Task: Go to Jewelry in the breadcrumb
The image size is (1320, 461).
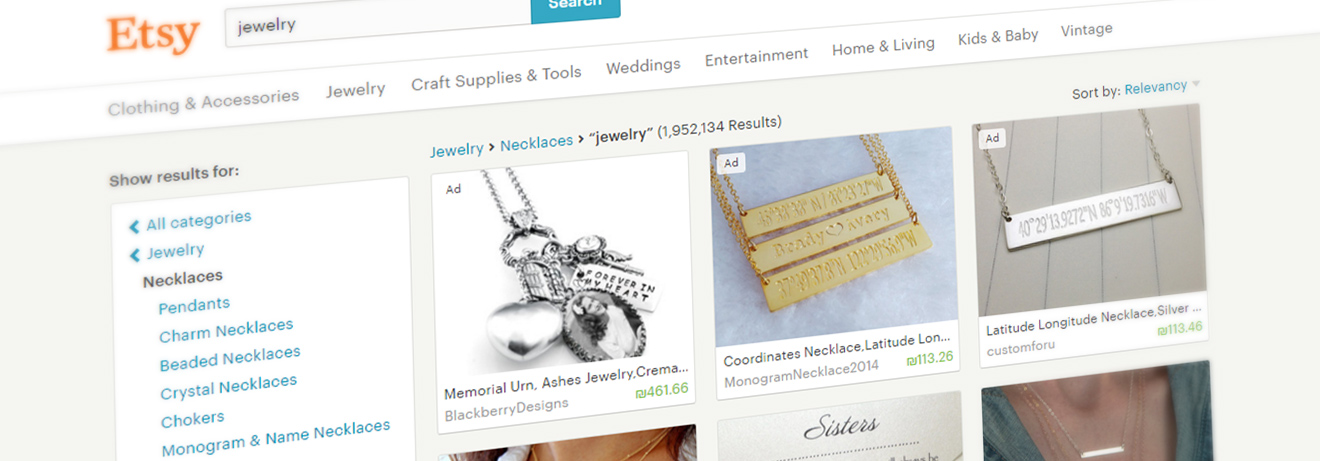Action: (x=457, y=150)
